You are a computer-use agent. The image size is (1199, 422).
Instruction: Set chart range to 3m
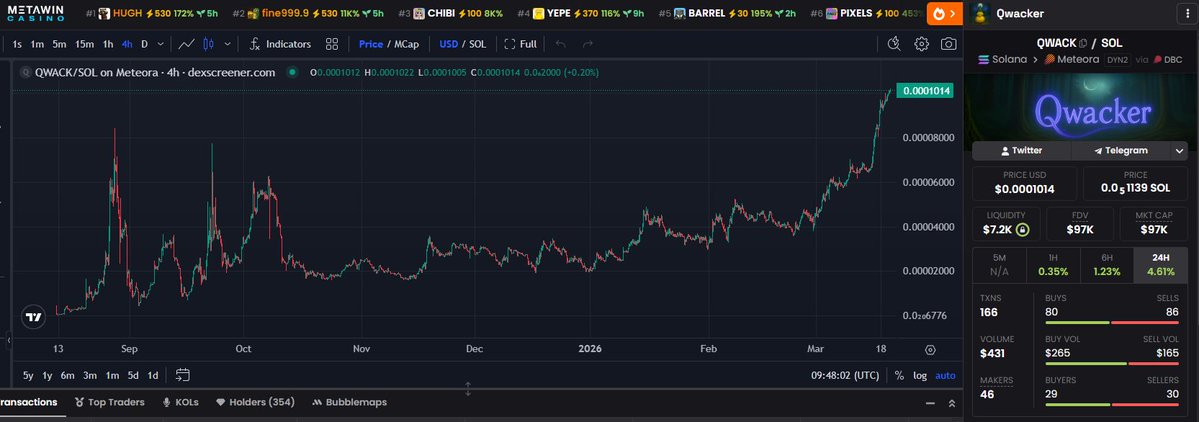coord(89,375)
